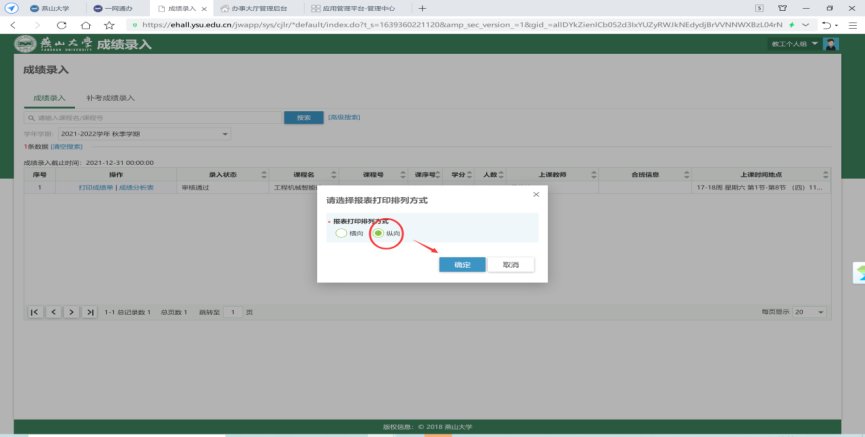Click the 确定 confirm button
Image resolution: width=865 pixels, height=437 pixels.
click(x=462, y=264)
